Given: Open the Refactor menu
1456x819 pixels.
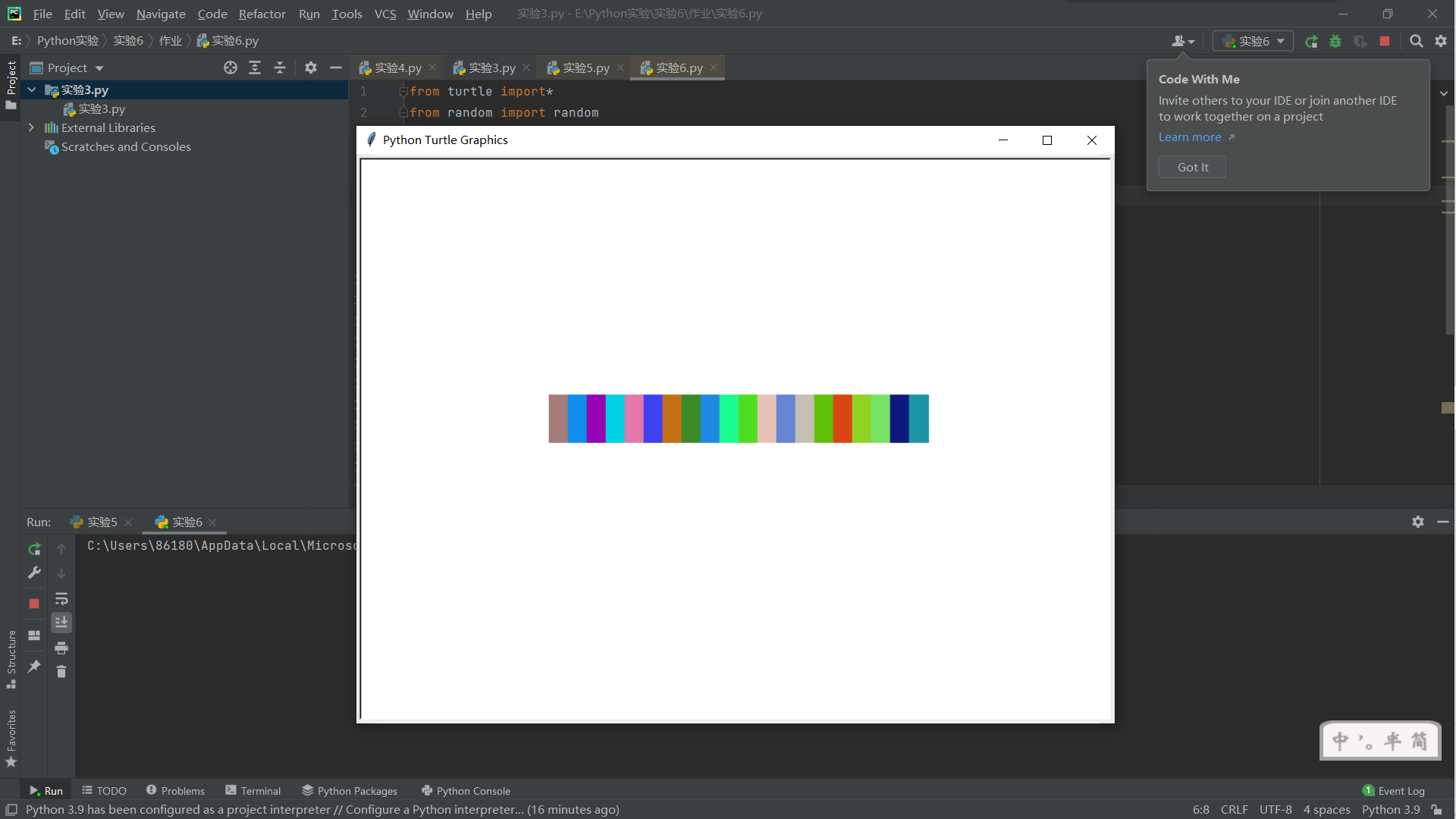Looking at the screenshot, I should 262,14.
